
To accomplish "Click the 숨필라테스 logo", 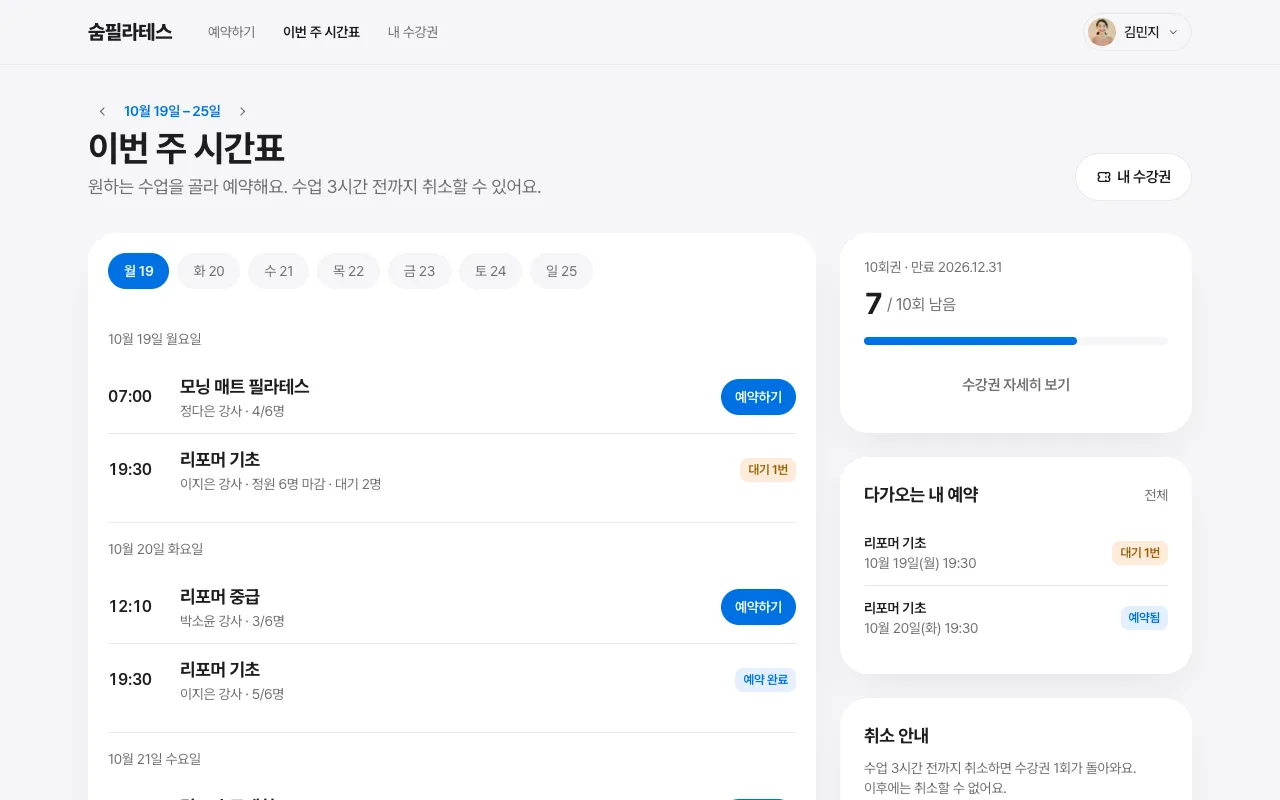I will 130,32.
